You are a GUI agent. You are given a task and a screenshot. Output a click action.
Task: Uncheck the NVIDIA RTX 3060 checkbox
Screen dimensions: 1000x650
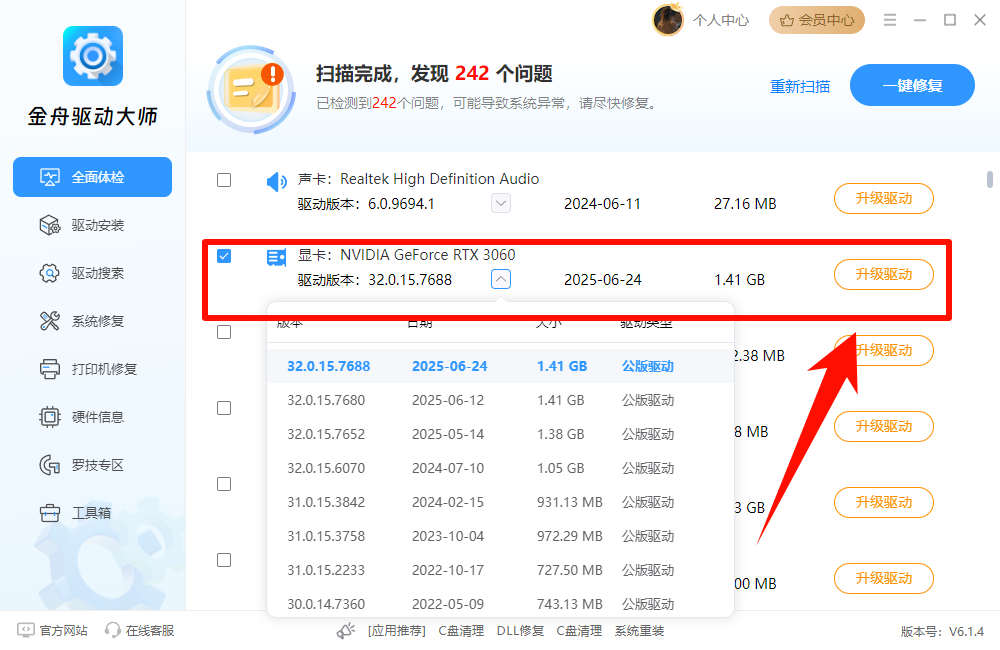point(224,256)
